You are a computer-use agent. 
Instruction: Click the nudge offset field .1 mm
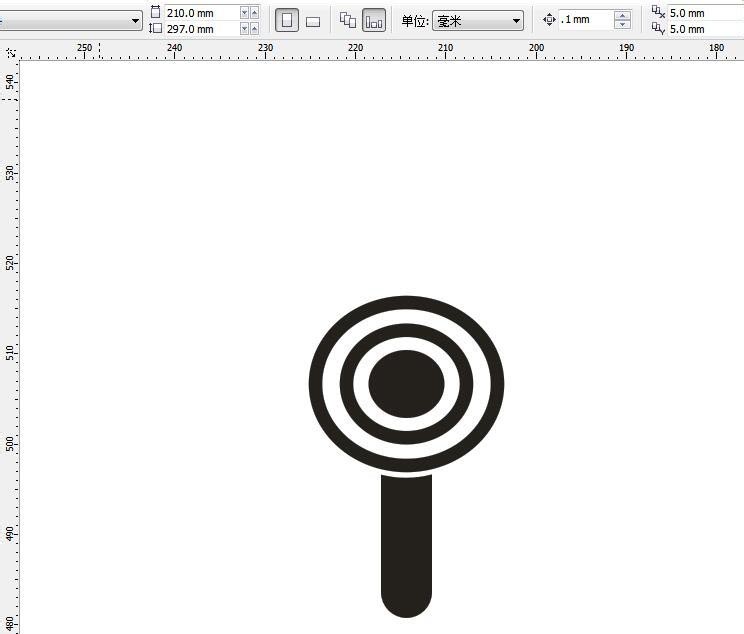click(x=586, y=20)
